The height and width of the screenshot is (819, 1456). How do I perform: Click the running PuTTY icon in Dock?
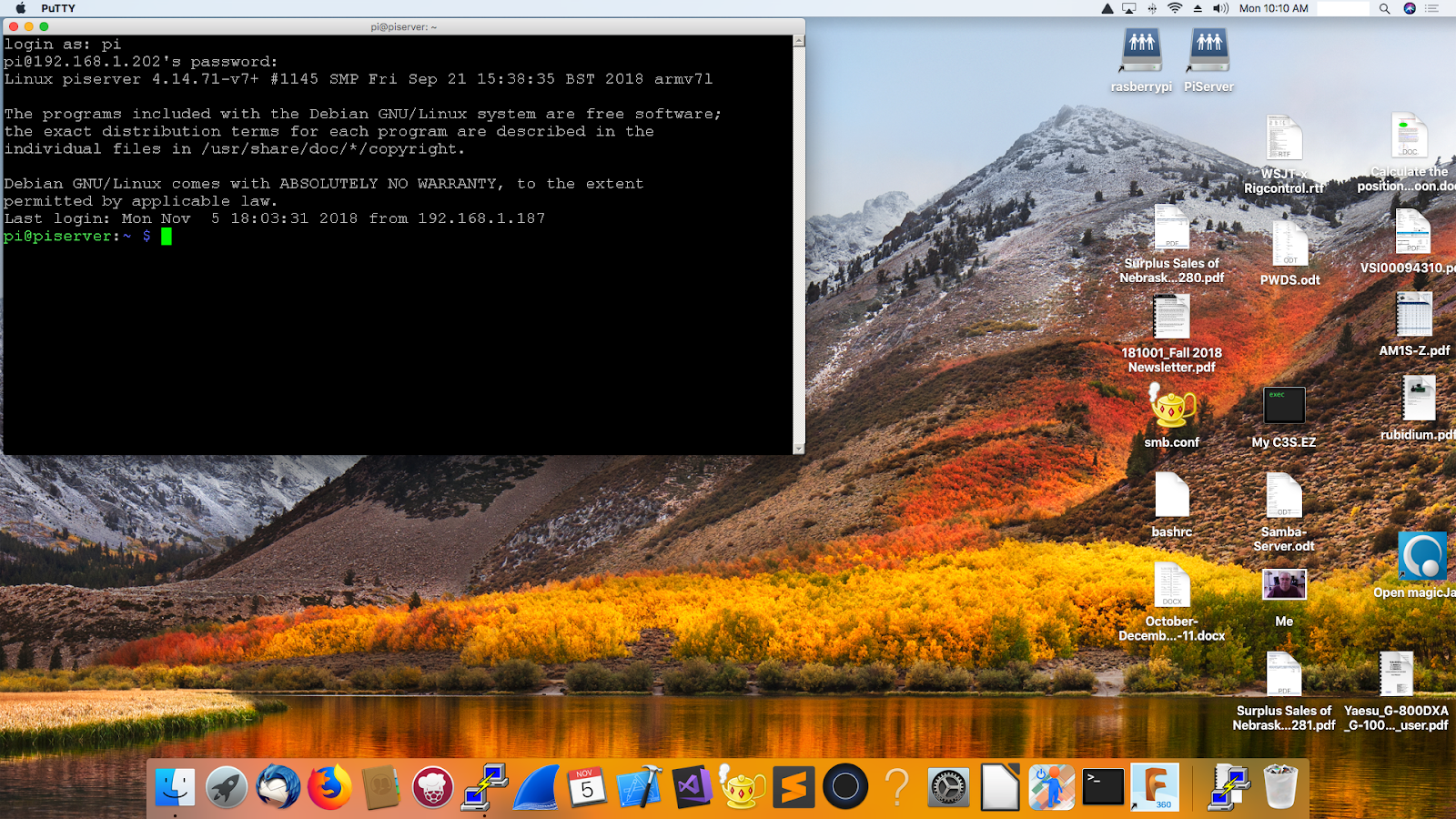click(x=485, y=787)
